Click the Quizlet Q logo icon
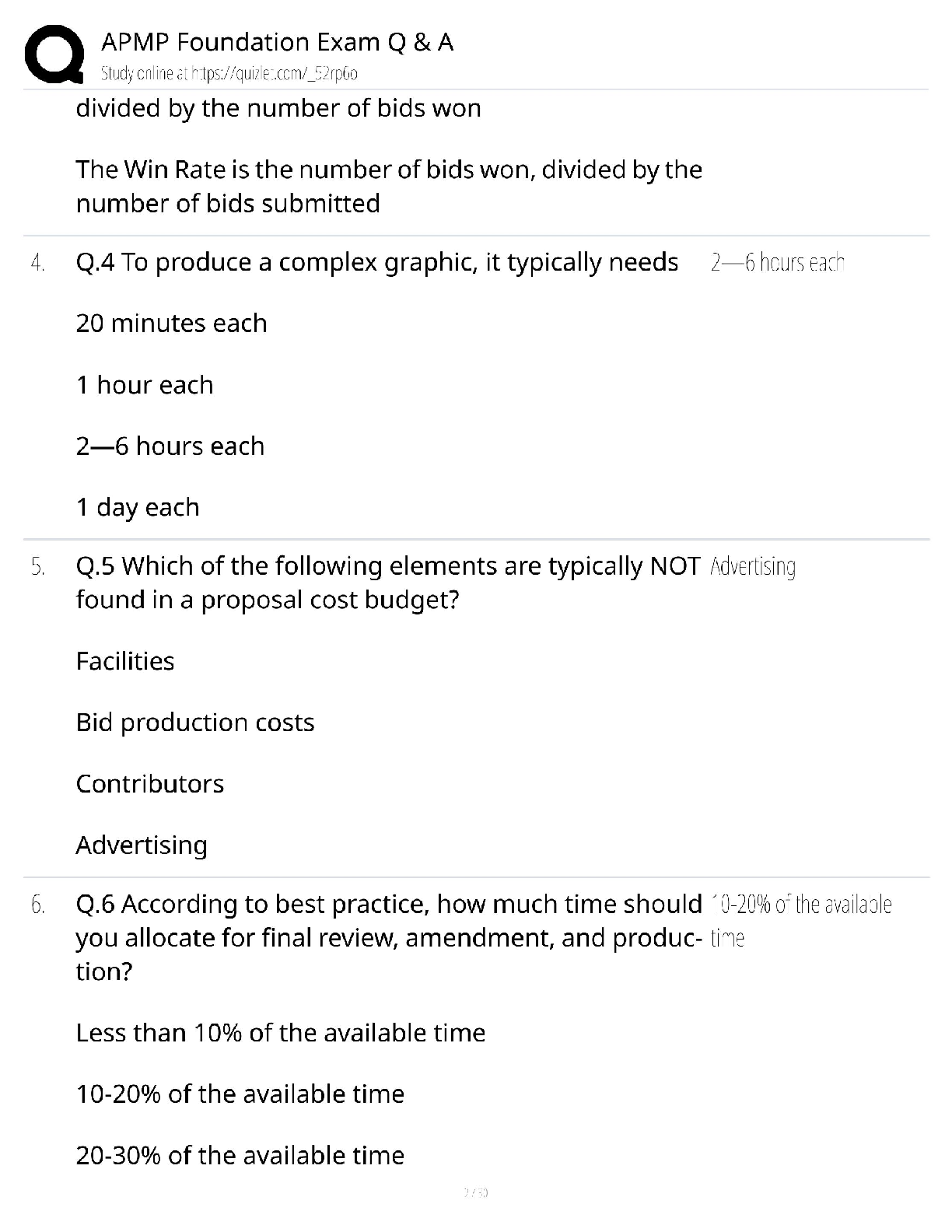The height and width of the screenshot is (1232, 952). pos(54,53)
